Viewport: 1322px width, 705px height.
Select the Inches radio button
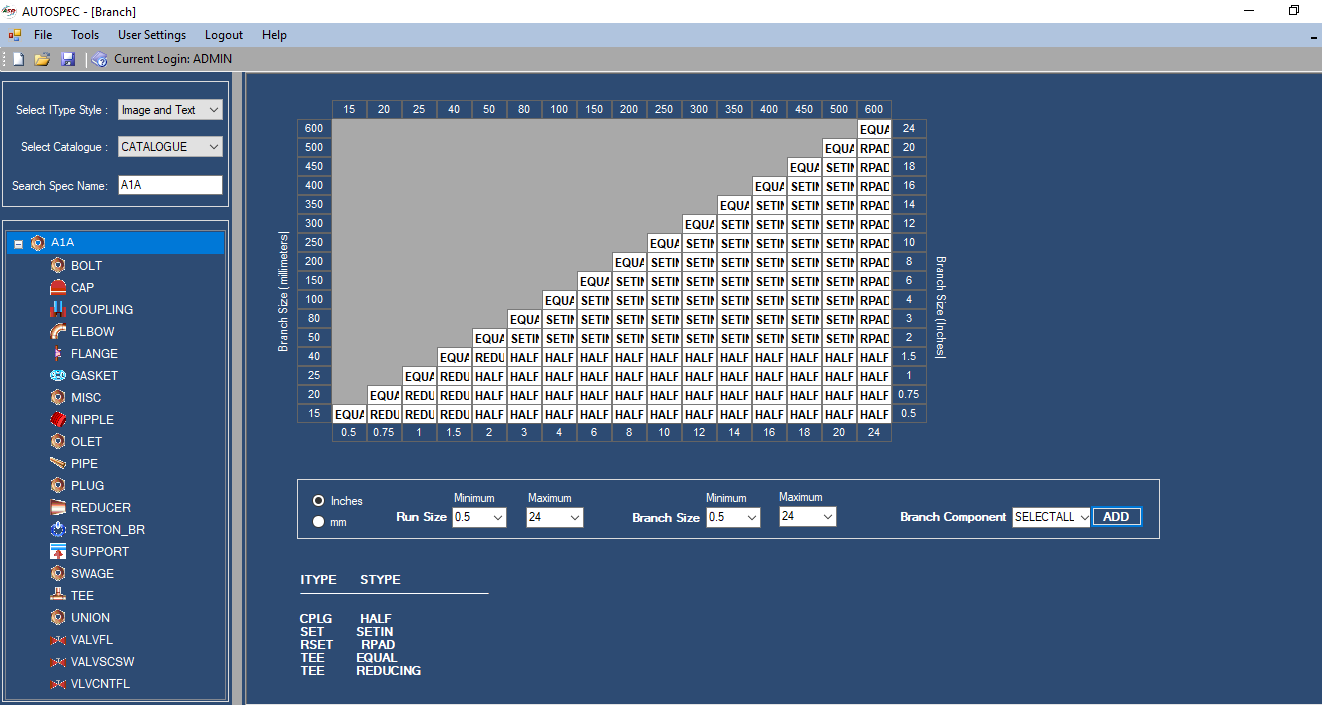[x=319, y=500]
